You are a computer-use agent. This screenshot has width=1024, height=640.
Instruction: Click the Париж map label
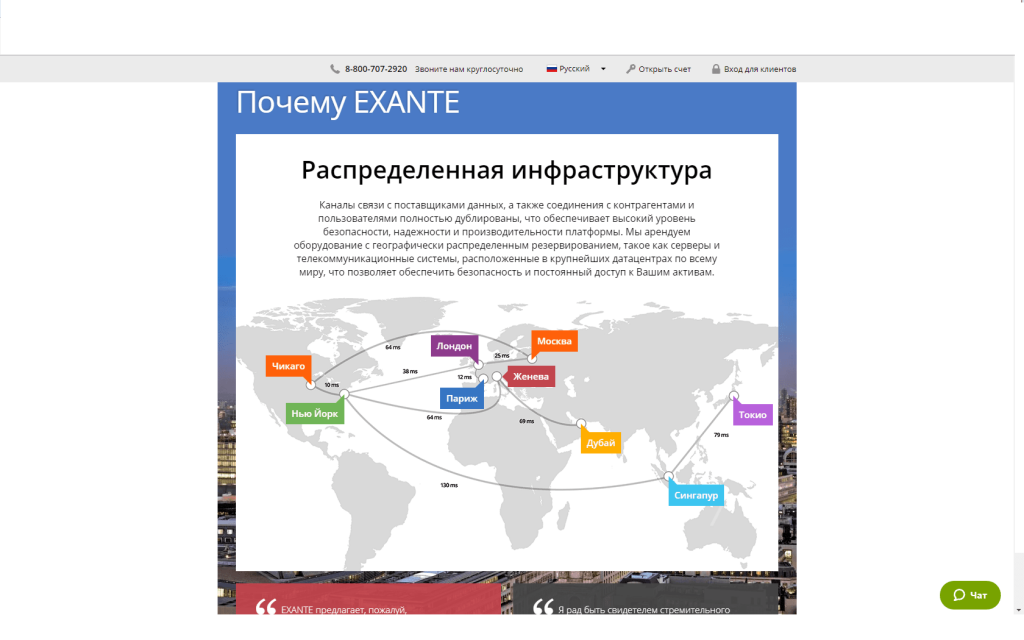(462, 398)
